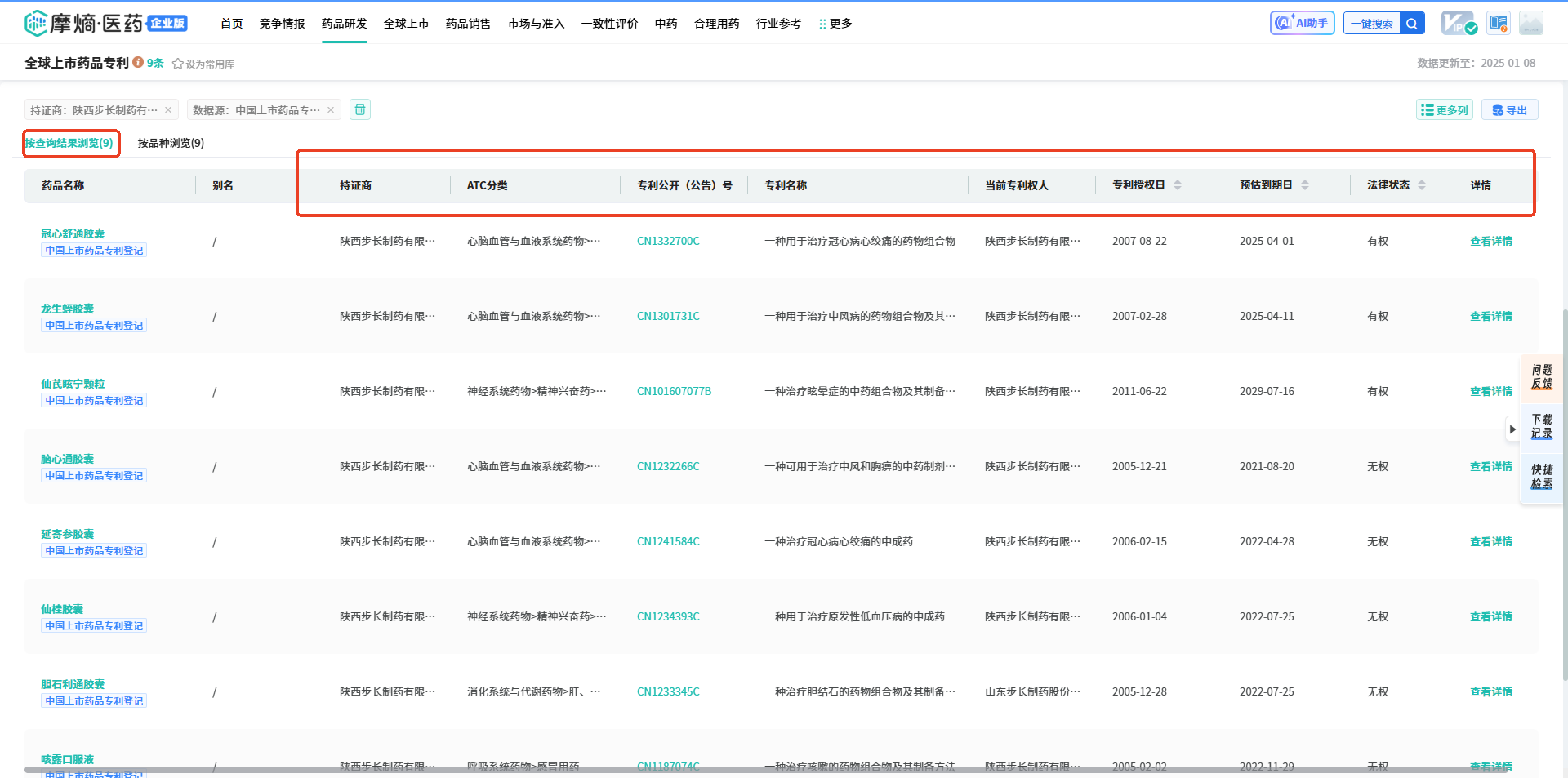Click the 导出 export button
This screenshot has width=1568, height=778.
(1509, 110)
